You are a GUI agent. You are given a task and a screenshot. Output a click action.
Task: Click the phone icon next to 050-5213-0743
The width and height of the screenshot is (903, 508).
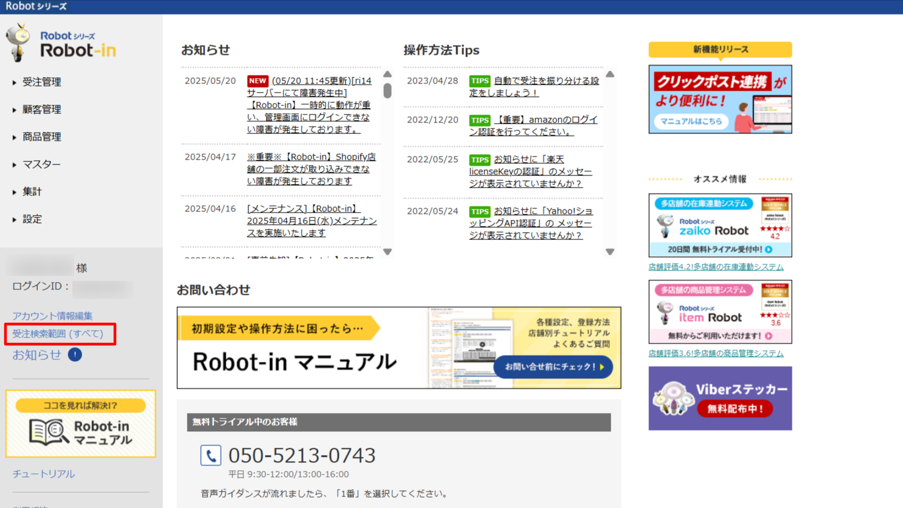211,456
